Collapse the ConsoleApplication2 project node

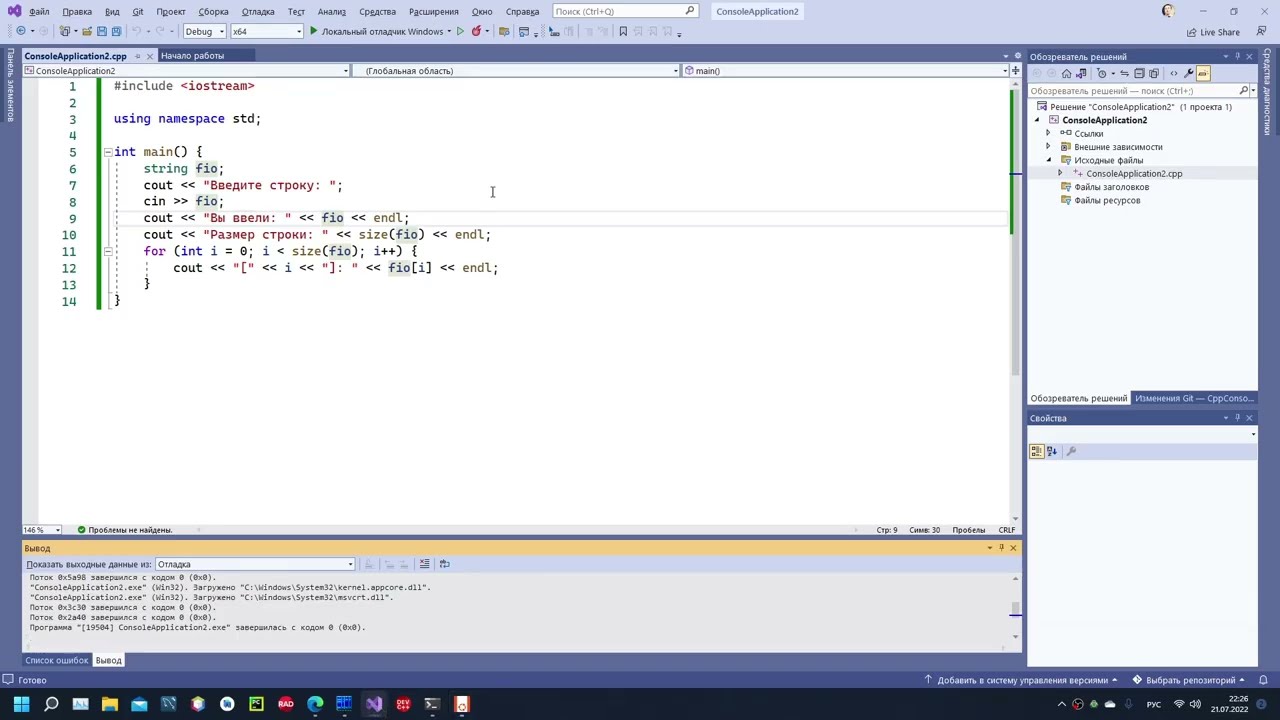point(1037,120)
